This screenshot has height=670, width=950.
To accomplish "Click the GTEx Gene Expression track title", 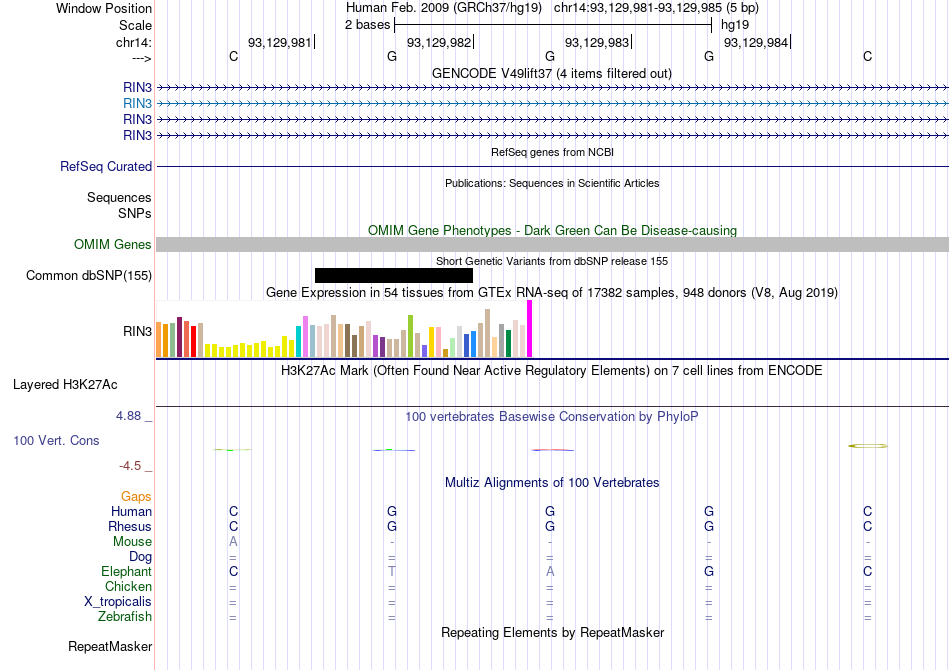I will point(552,293).
